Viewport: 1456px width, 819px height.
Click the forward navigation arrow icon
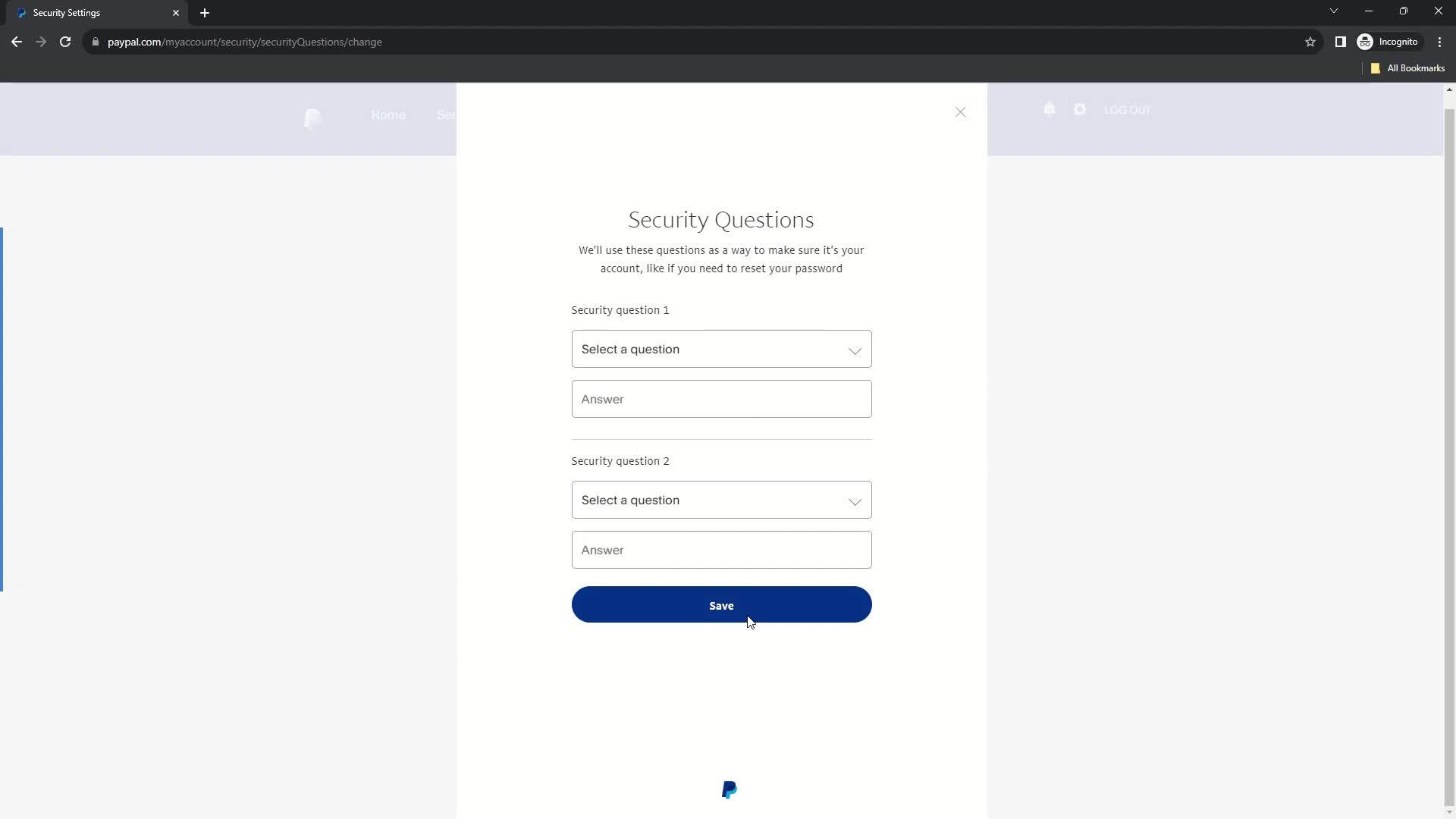coord(41,42)
